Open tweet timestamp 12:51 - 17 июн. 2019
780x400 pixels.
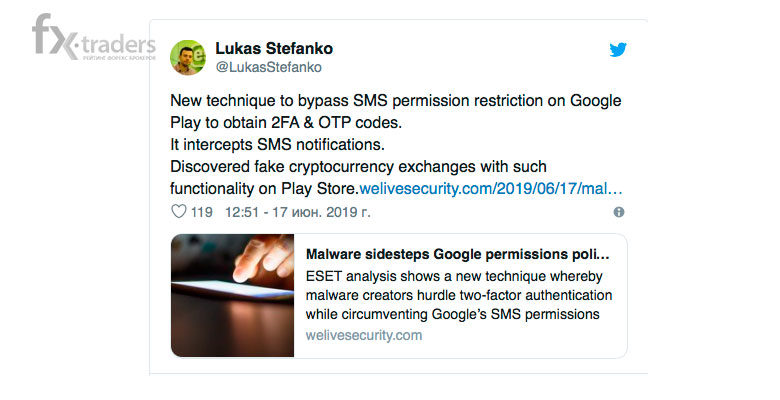(x=297, y=212)
